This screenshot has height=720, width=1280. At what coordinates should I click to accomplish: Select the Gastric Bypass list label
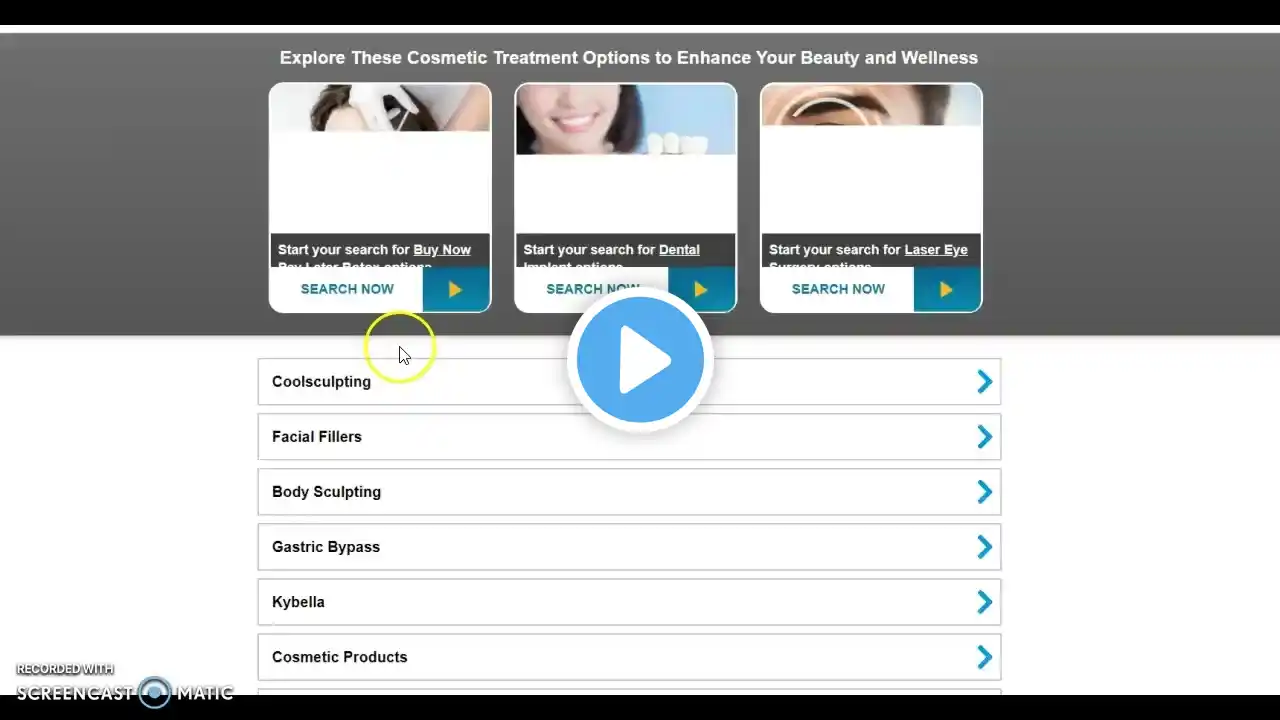[326, 547]
